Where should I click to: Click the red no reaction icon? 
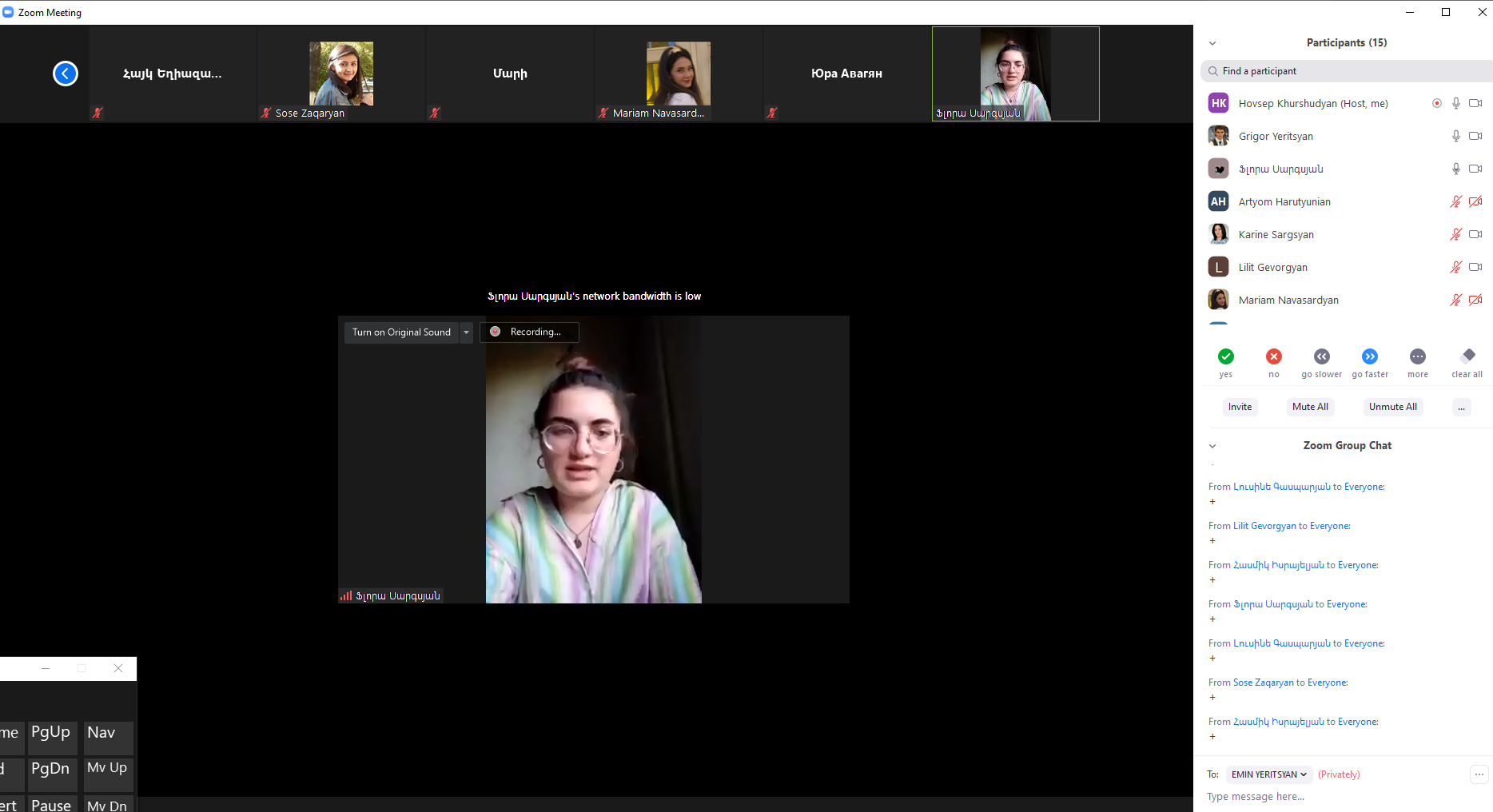coord(1274,356)
